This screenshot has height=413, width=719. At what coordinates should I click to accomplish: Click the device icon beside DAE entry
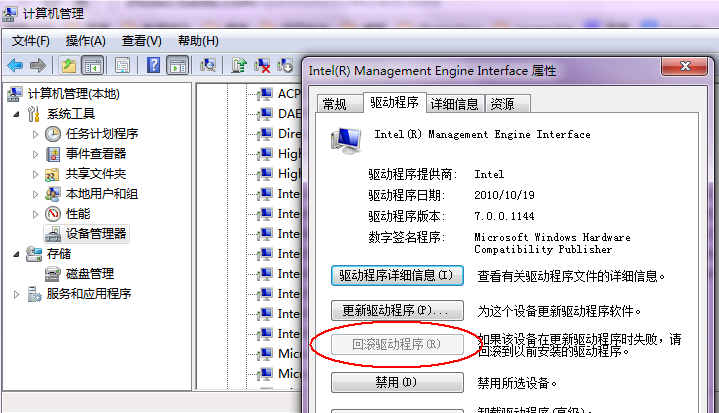[264, 114]
